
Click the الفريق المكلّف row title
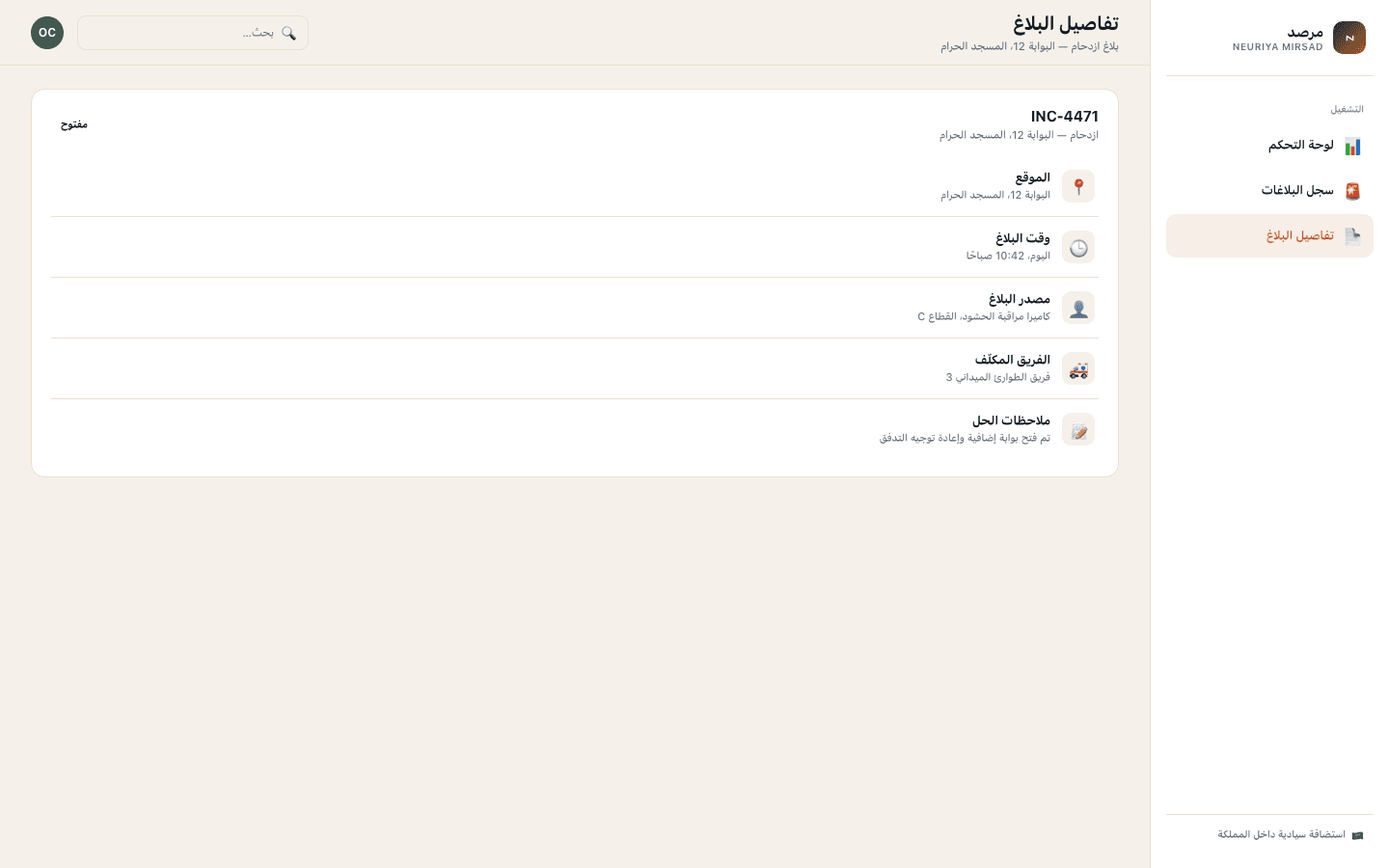(x=1013, y=360)
